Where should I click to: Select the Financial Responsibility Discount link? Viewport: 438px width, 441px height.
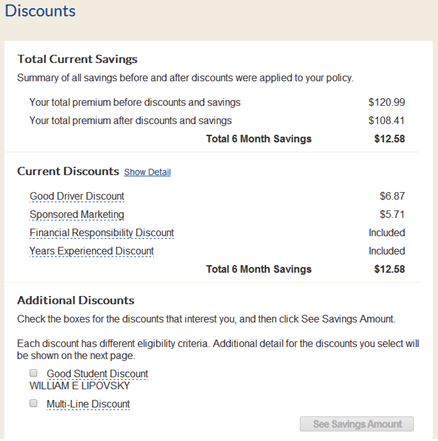coord(102,233)
